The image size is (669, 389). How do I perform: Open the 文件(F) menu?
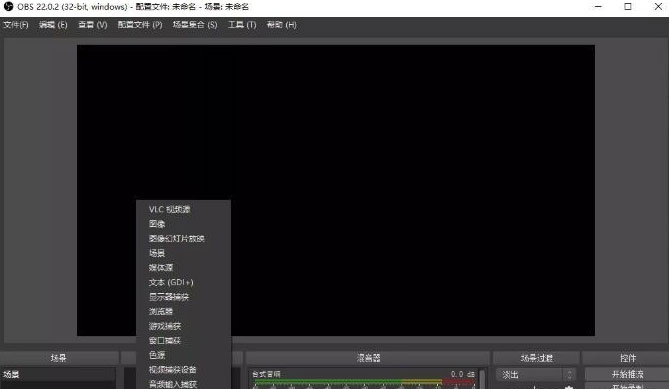click(x=16, y=25)
